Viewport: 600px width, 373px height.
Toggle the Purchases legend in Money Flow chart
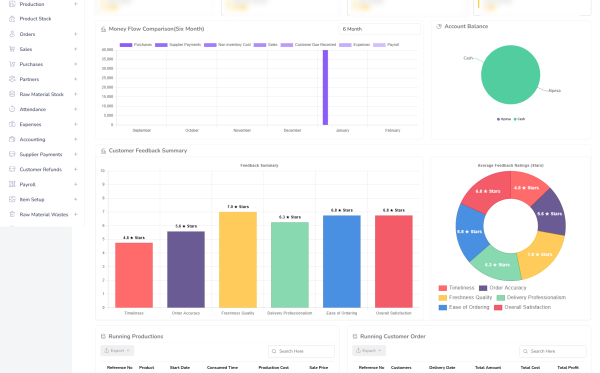136,45
